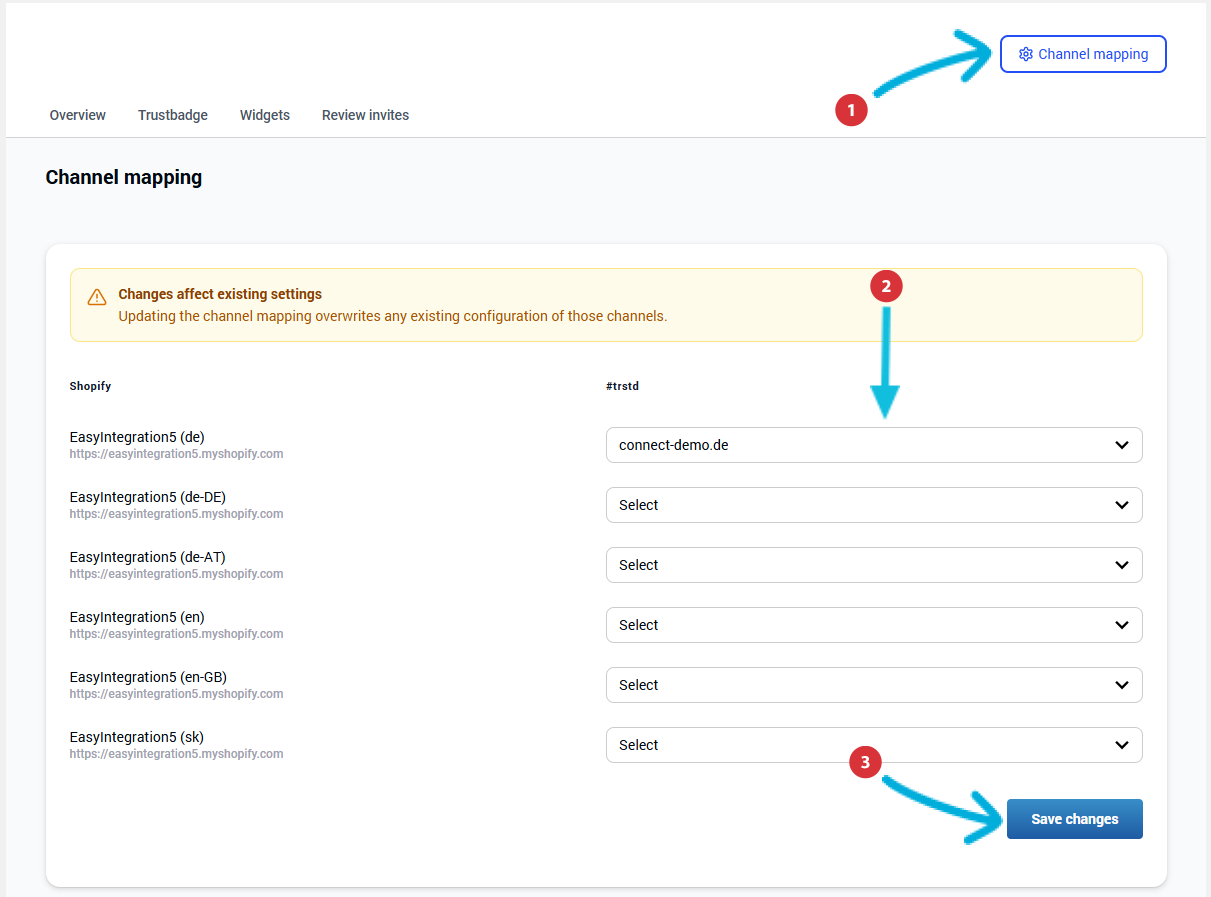Click the warning triangle icon in yellow banner
This screenshot has width=1211, height=897.
pyautogui.click(x=97, y=297)
